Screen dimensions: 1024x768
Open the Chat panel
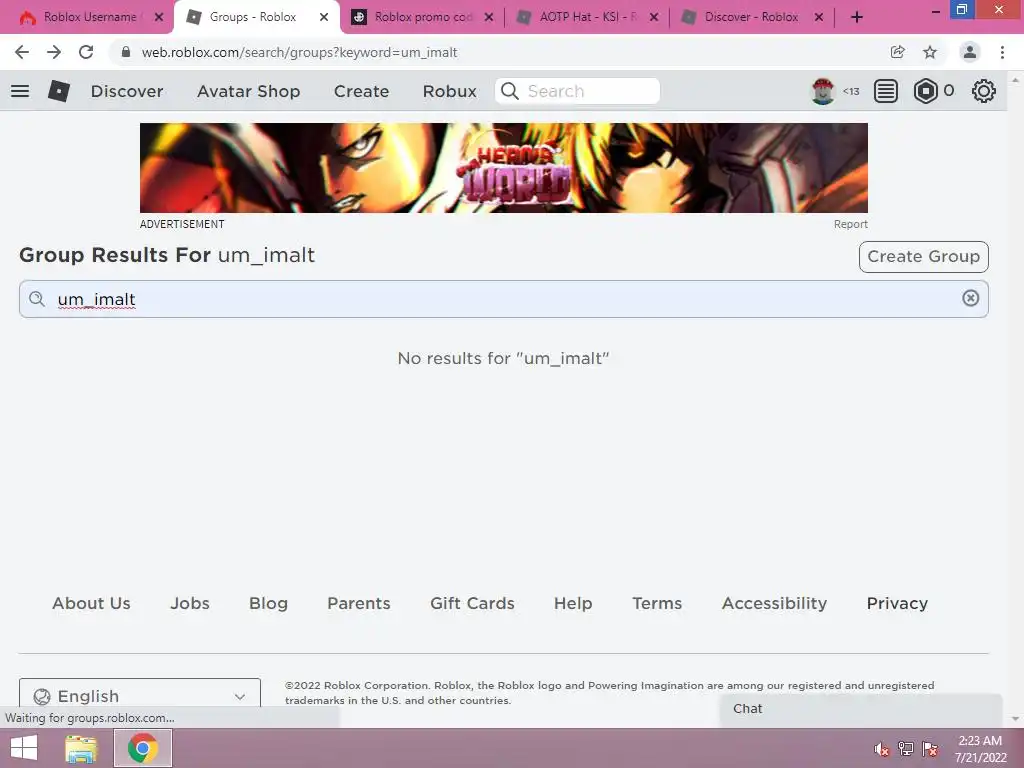pyautogui.click(x=861, y=709)
